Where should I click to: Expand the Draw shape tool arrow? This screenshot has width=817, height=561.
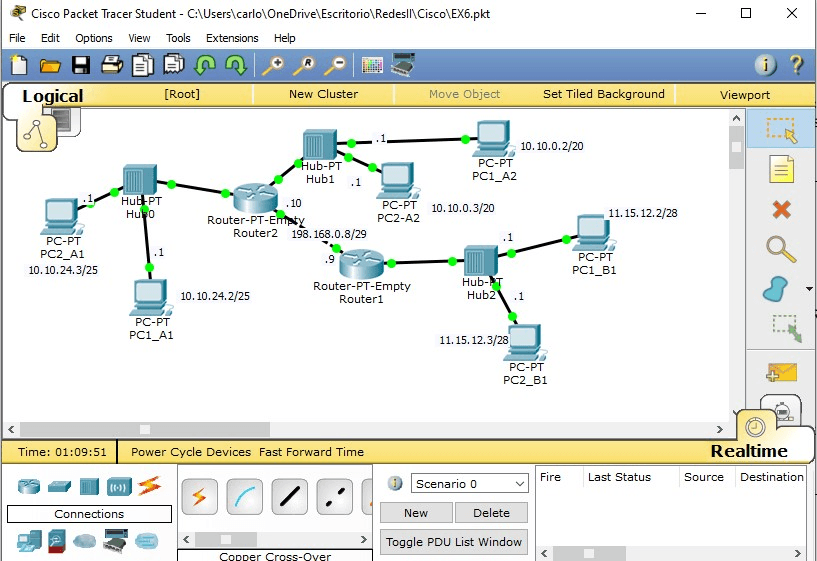click(809, 290)
